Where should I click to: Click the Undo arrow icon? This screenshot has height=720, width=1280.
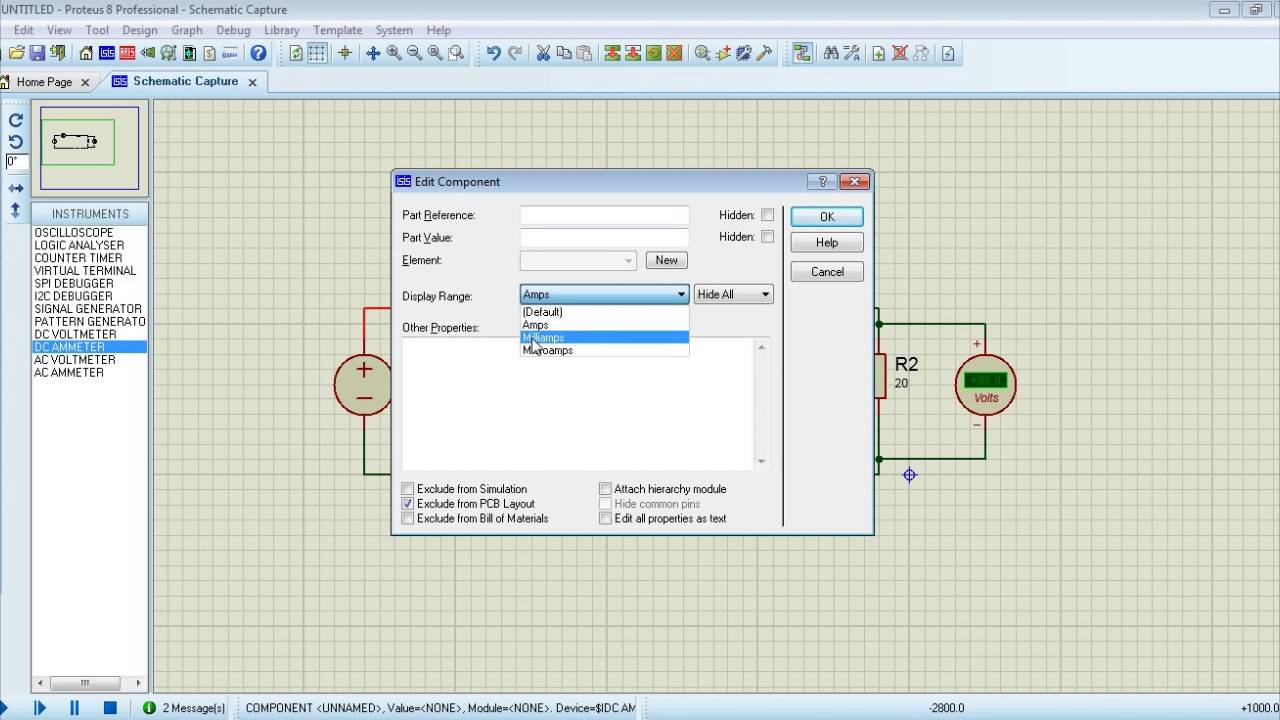493,53
